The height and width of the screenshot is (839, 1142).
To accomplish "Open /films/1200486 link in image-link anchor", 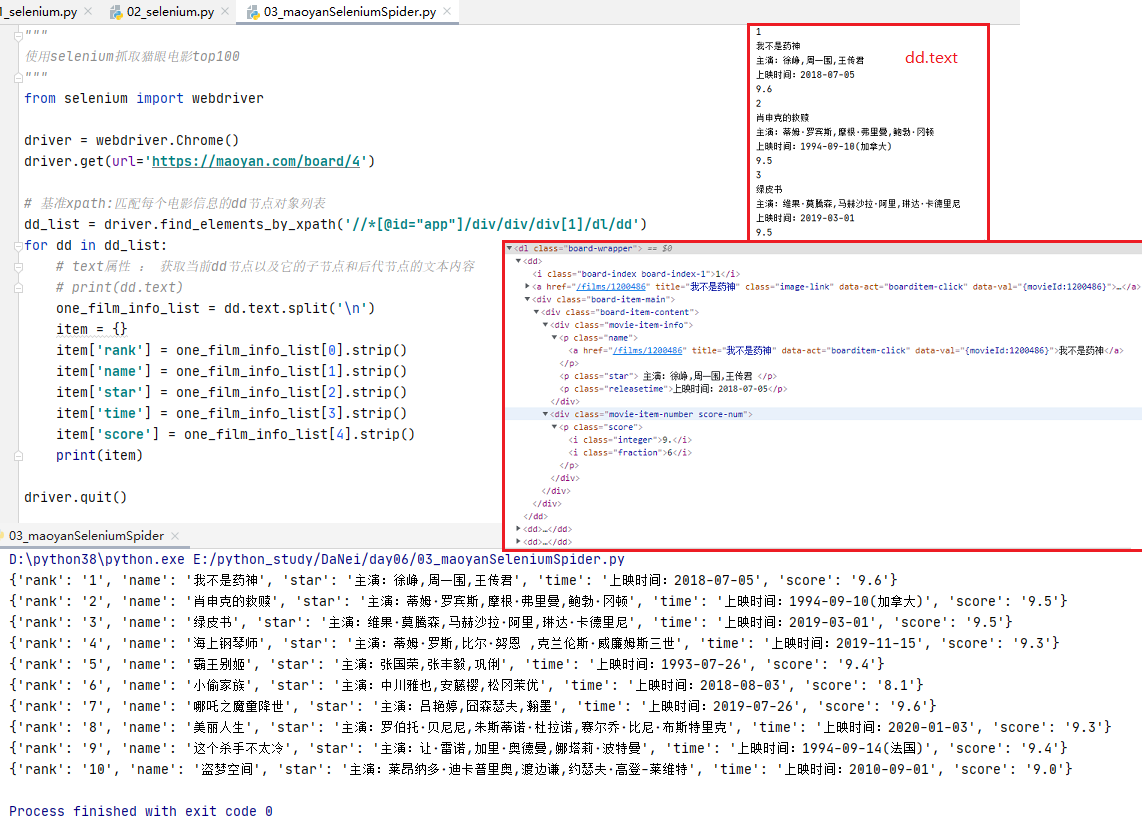I will point(611,287).
